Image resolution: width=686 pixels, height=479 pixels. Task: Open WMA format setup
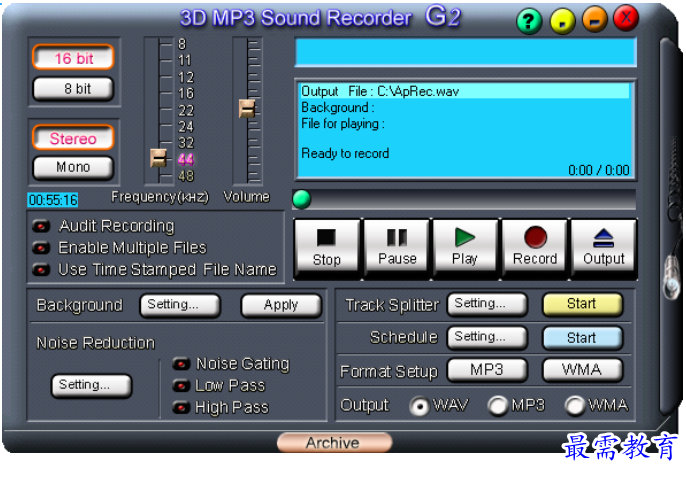(582, 370)
